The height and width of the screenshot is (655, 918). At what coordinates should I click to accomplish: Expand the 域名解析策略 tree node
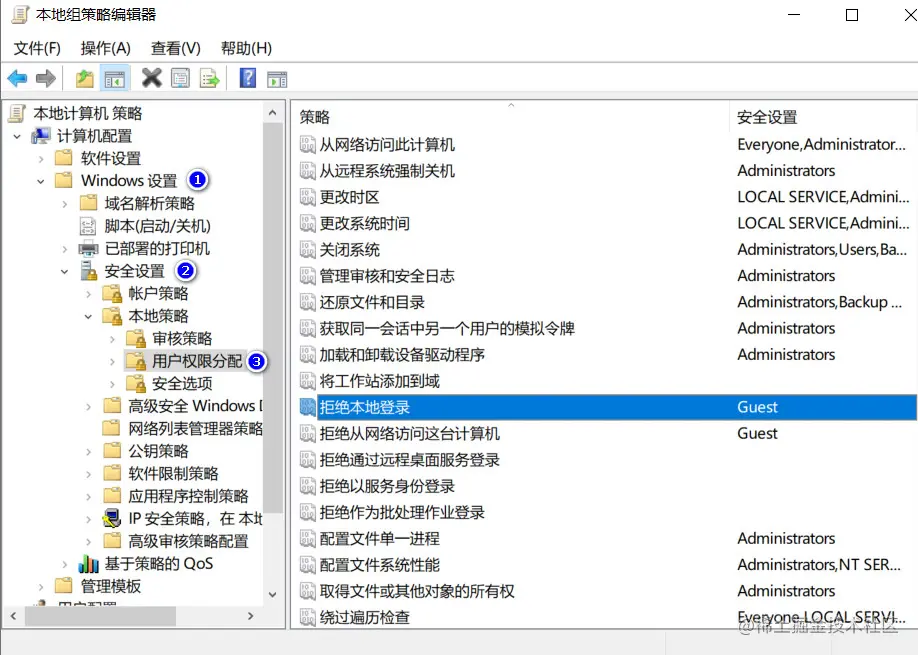[x=64, y=204]
